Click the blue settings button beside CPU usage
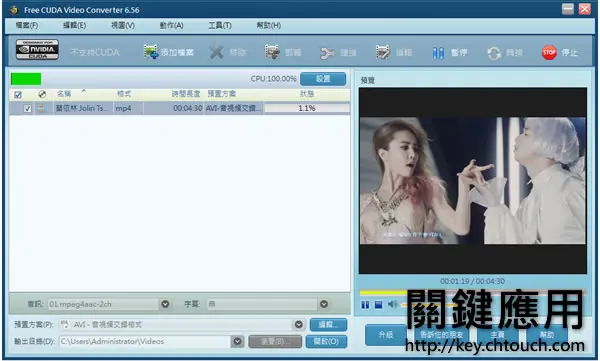 (323, 78)
